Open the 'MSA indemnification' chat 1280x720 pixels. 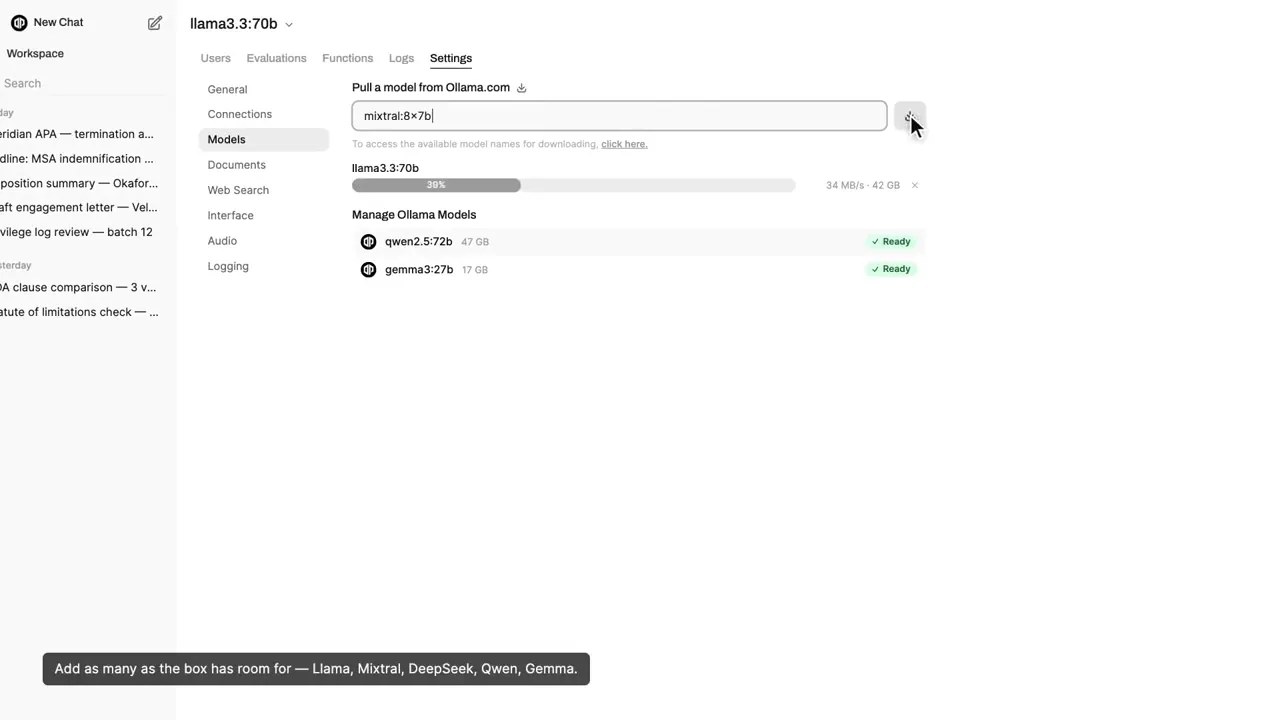click(x=78, y=159)
